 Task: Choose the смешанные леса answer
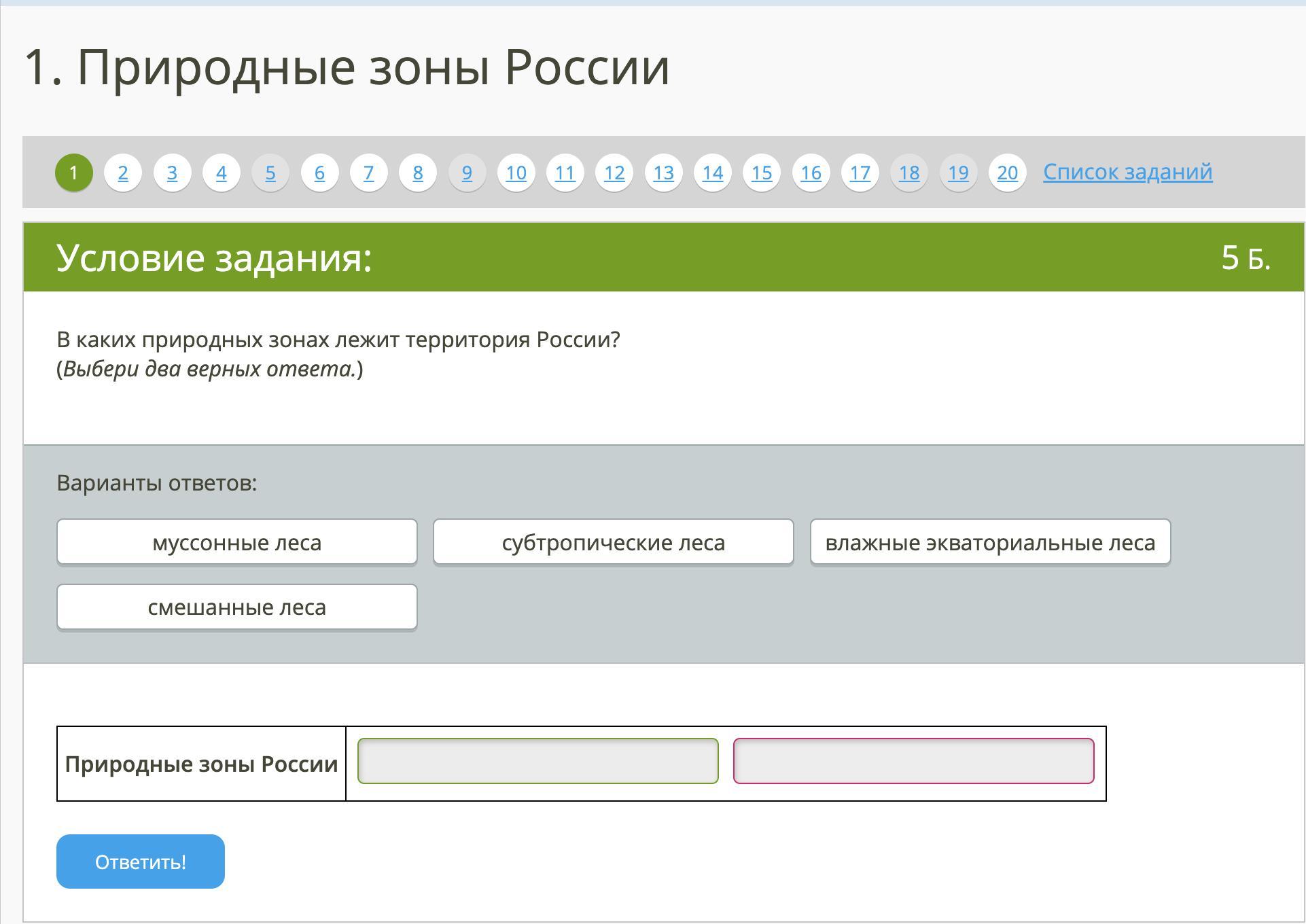[x=236, y=607]
